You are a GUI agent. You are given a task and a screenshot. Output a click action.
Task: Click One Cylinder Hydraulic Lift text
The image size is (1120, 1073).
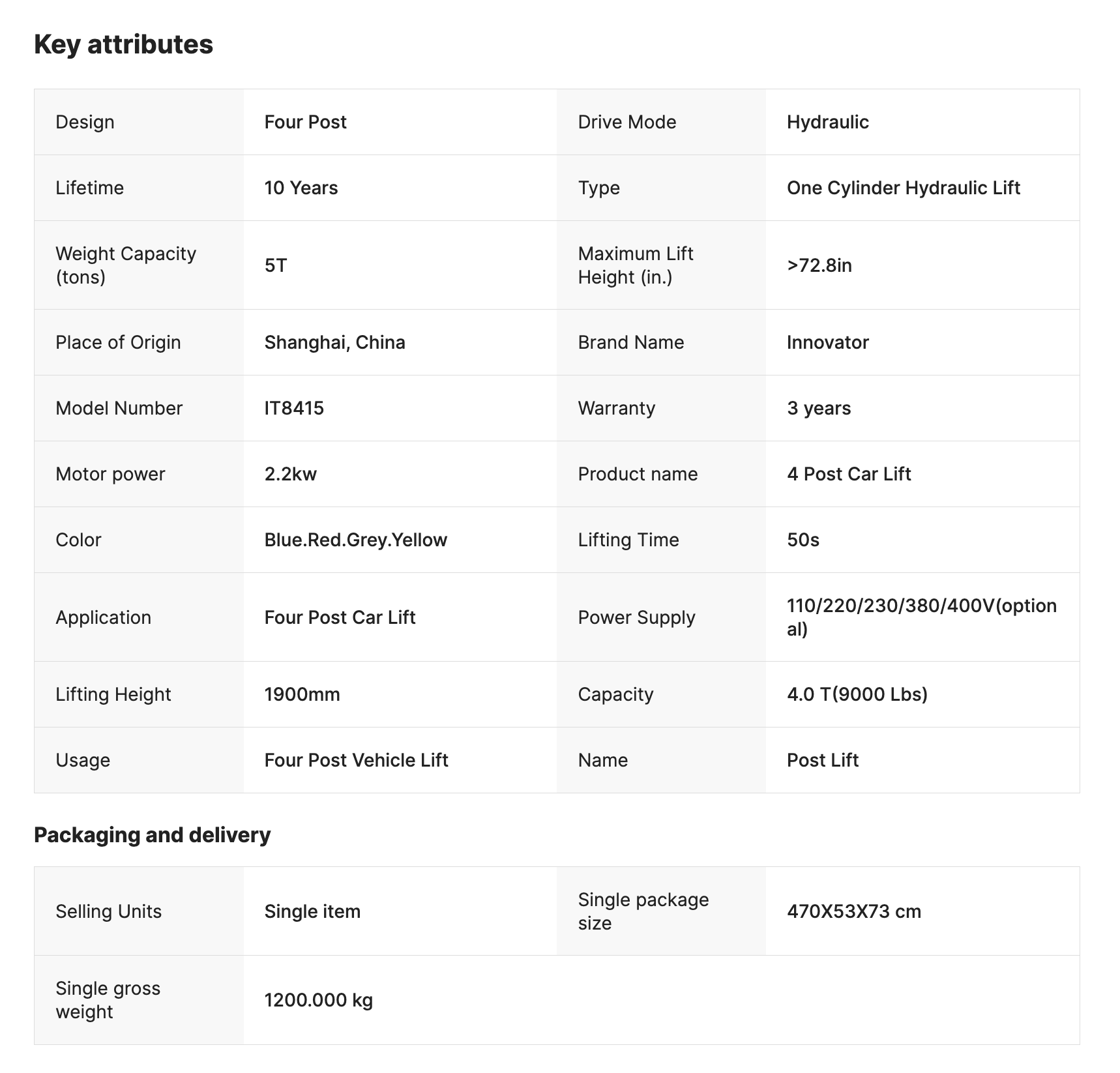(903, 188)
